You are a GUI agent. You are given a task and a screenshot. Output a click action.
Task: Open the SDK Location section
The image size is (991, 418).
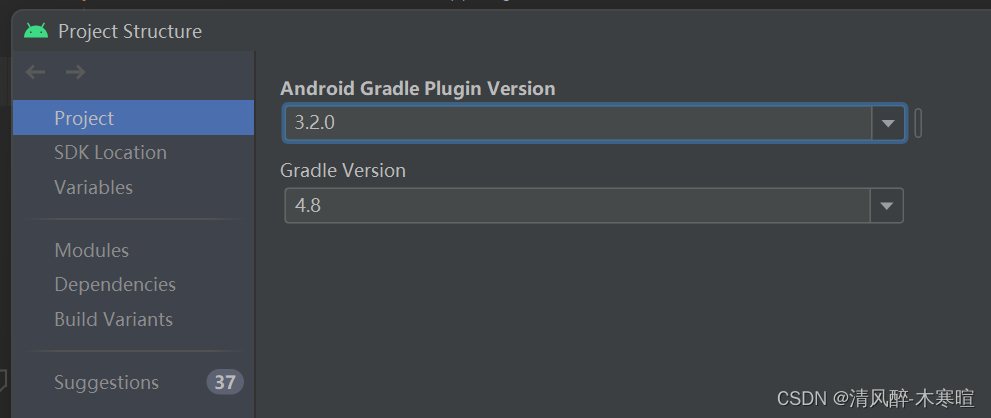click(111, 152)
